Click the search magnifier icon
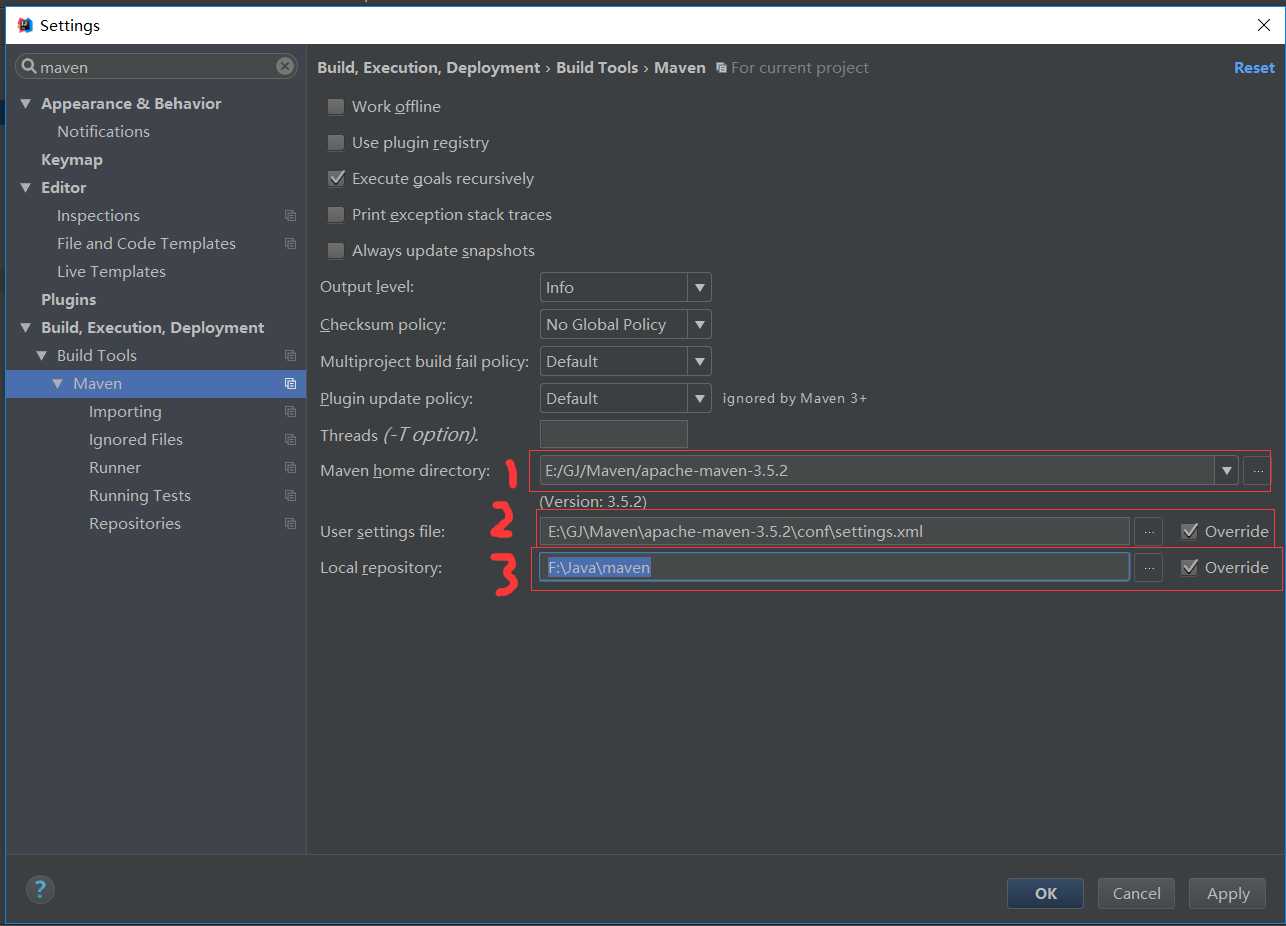 pos(28,68)
